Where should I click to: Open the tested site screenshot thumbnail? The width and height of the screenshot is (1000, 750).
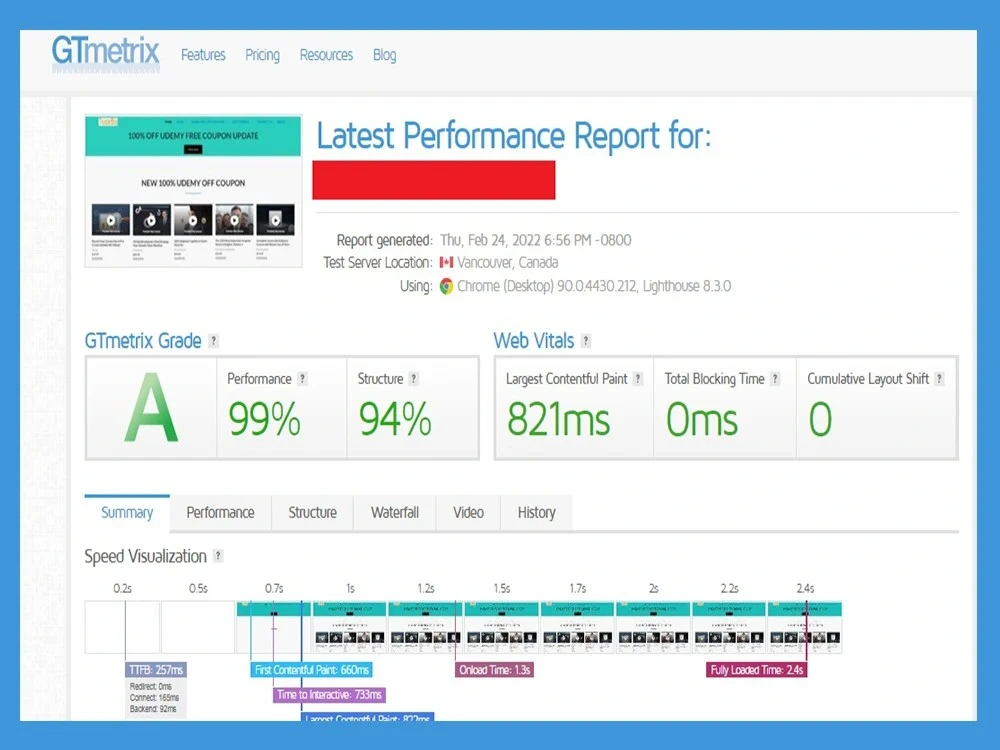tap(193, 191)
